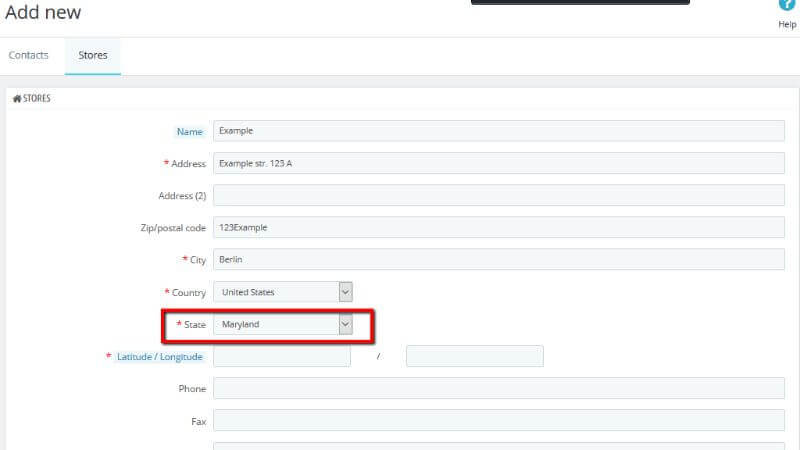The height and width of the screenshot is (450, 800).
Task: Select the Zip/postal code input field
Action: point(498,227)
